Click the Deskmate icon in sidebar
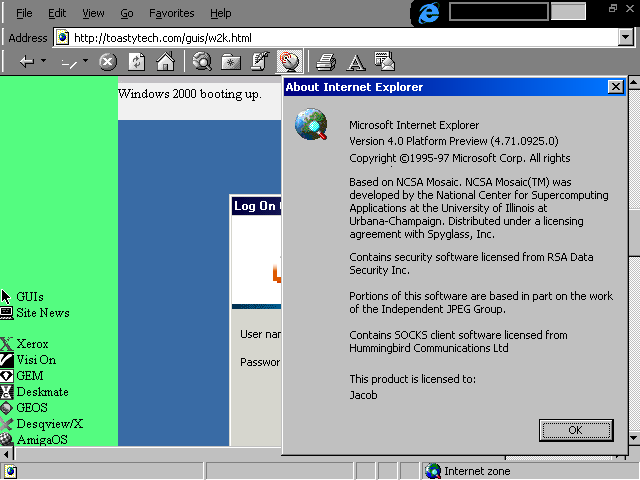The width and height of the screenshot is (640, 480). pos(7,392)
